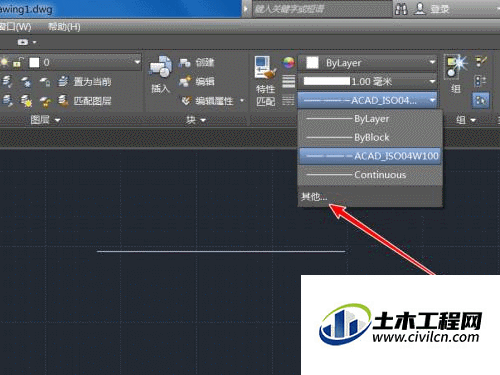Click the Create (创建) block label
The width and height of the screenshot is (500, 375).
205,62
